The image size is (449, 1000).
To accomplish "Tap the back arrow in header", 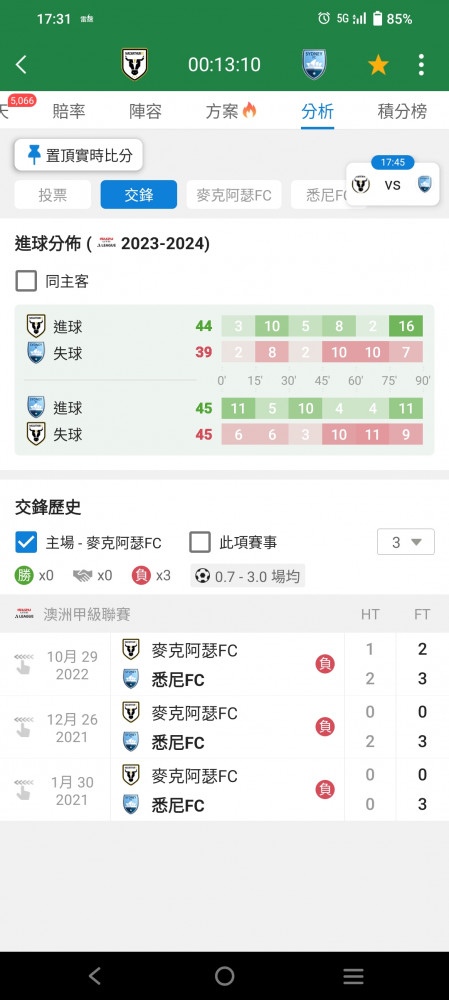I will click(x=21, y=64).
